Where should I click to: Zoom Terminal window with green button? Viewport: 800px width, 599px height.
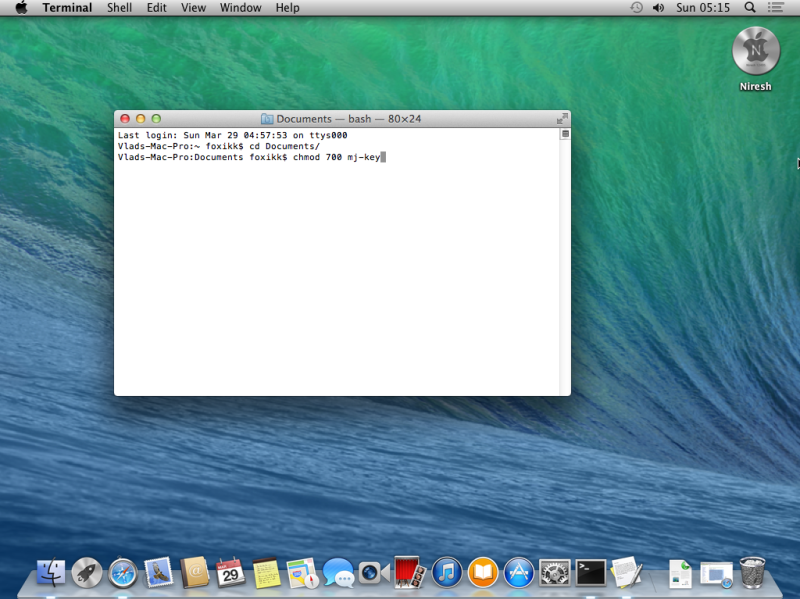[156, 119]
